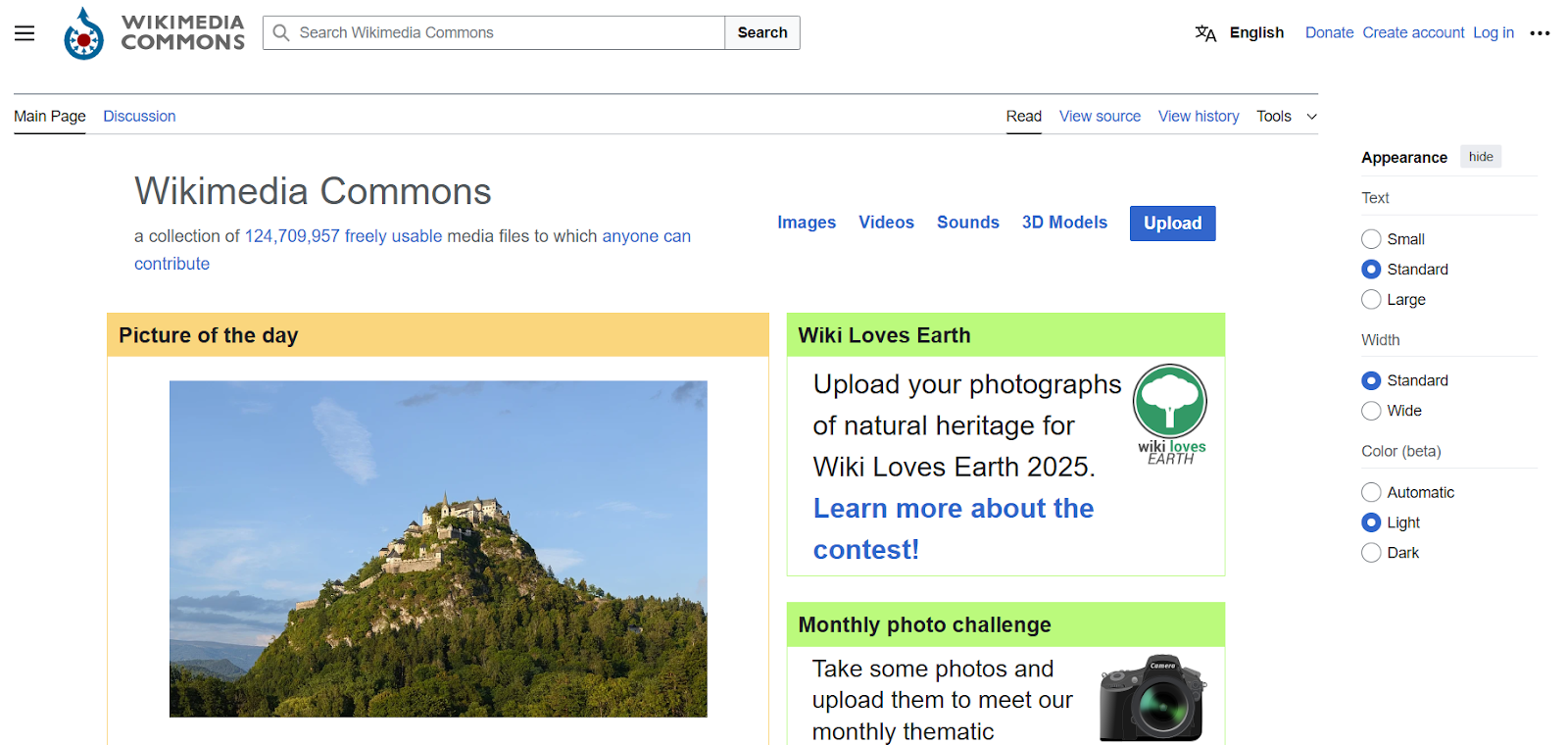1568x745 pixels.
Task: Select the Read tab
Action: point(1024,116)
